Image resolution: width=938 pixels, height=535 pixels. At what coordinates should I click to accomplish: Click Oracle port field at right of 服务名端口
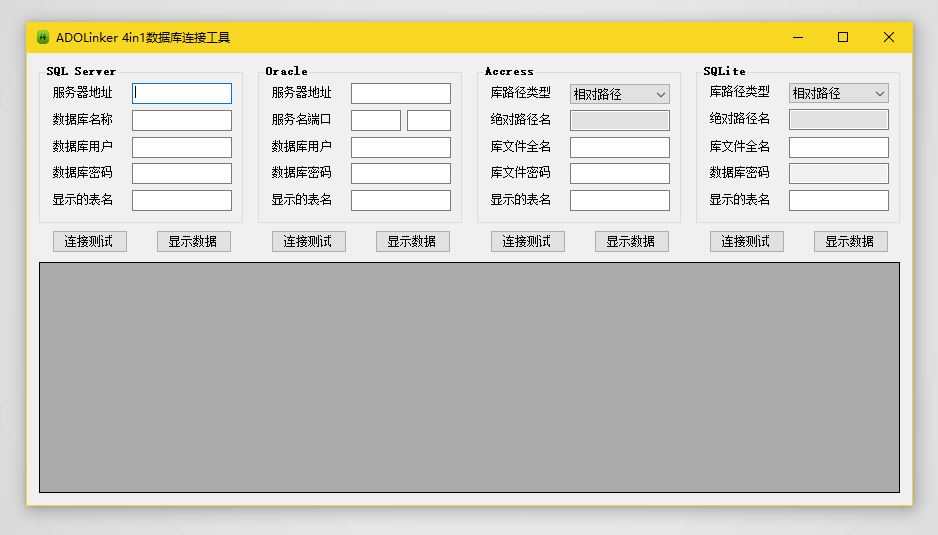[x=429, y=120]
